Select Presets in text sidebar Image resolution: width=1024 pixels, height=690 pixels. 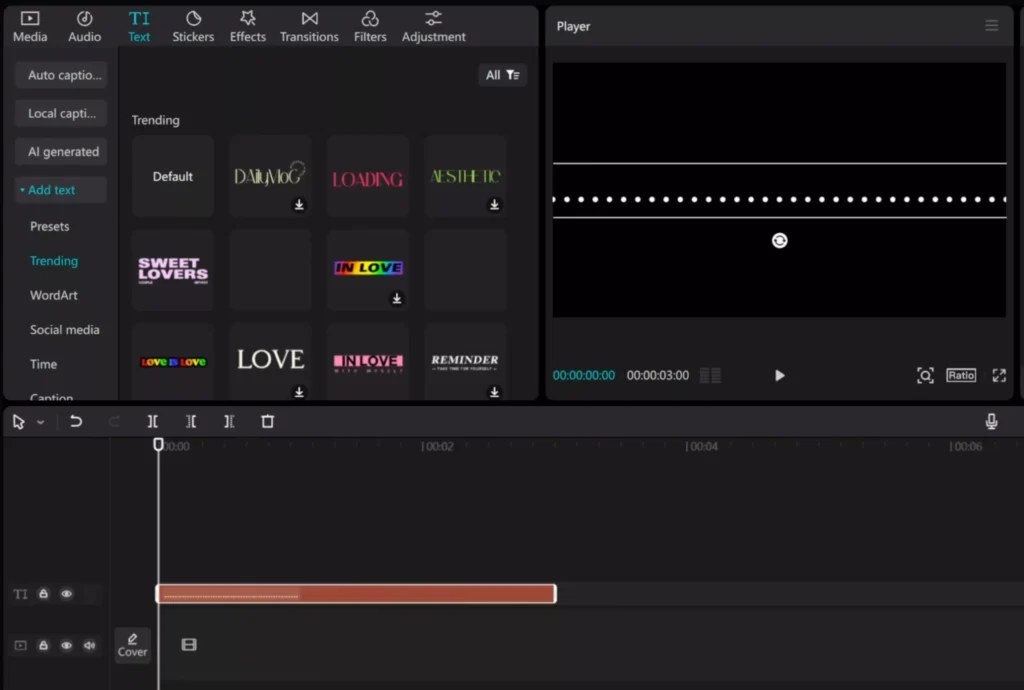coord(50,227)
